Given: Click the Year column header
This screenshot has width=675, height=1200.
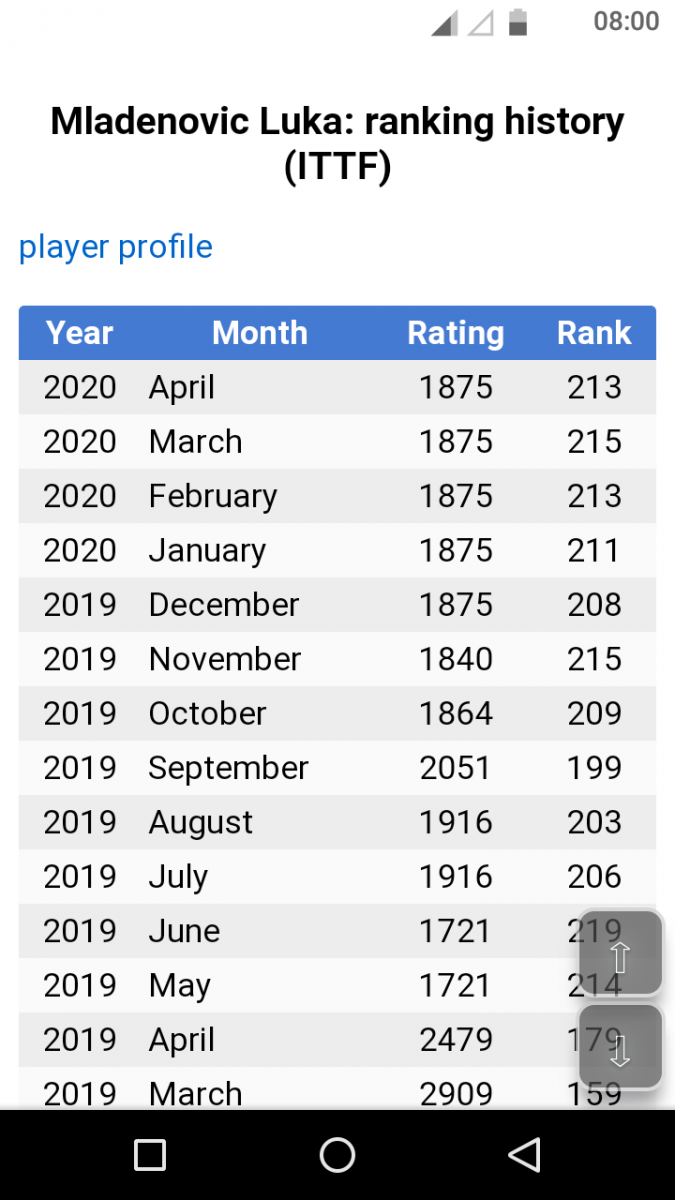Looking at the screenshot, I should click(80, 333).
